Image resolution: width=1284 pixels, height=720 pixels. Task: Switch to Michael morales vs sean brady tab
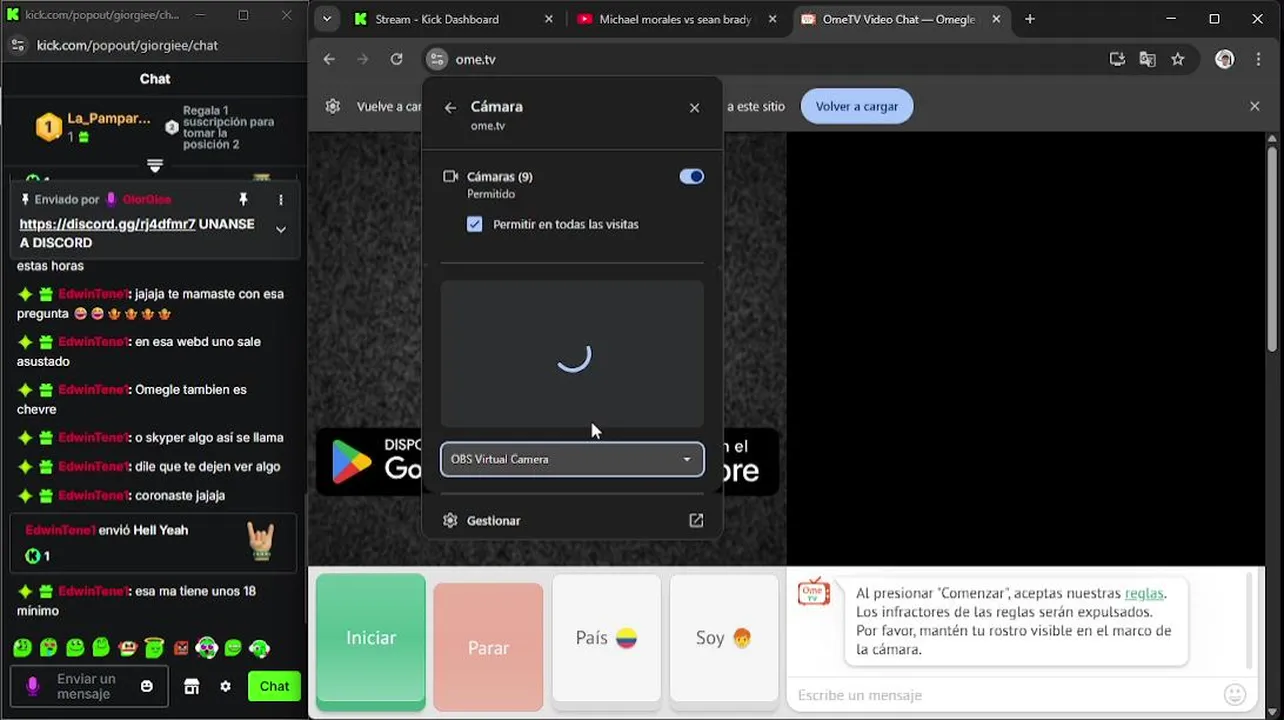tap(677, 19)
